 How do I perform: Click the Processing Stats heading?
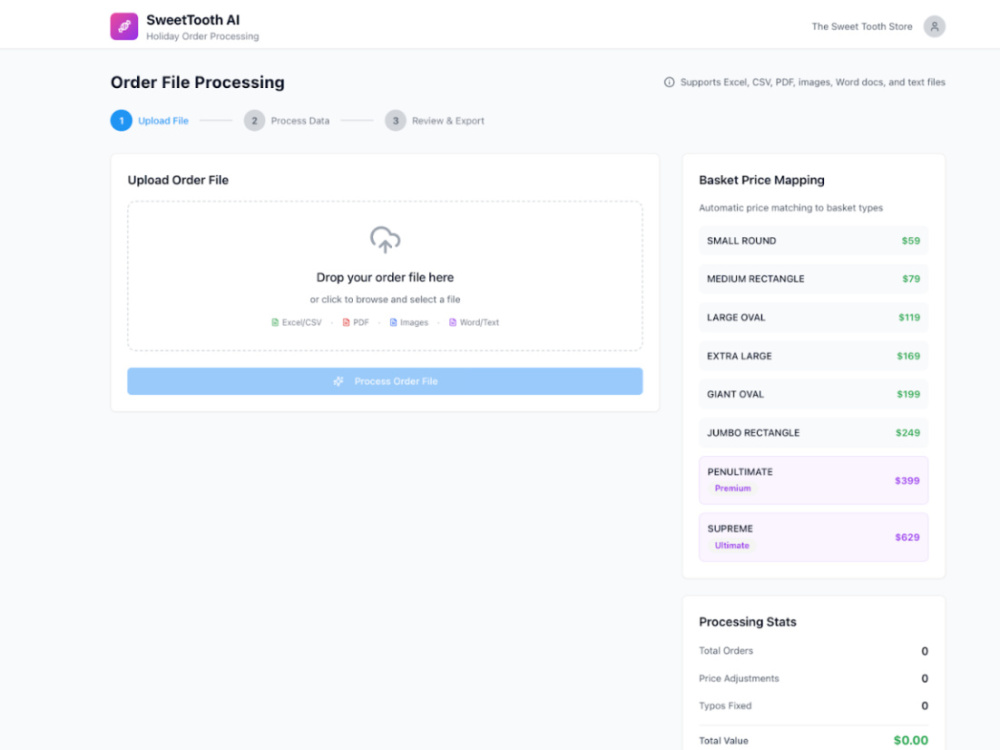(x=747, y=622)
